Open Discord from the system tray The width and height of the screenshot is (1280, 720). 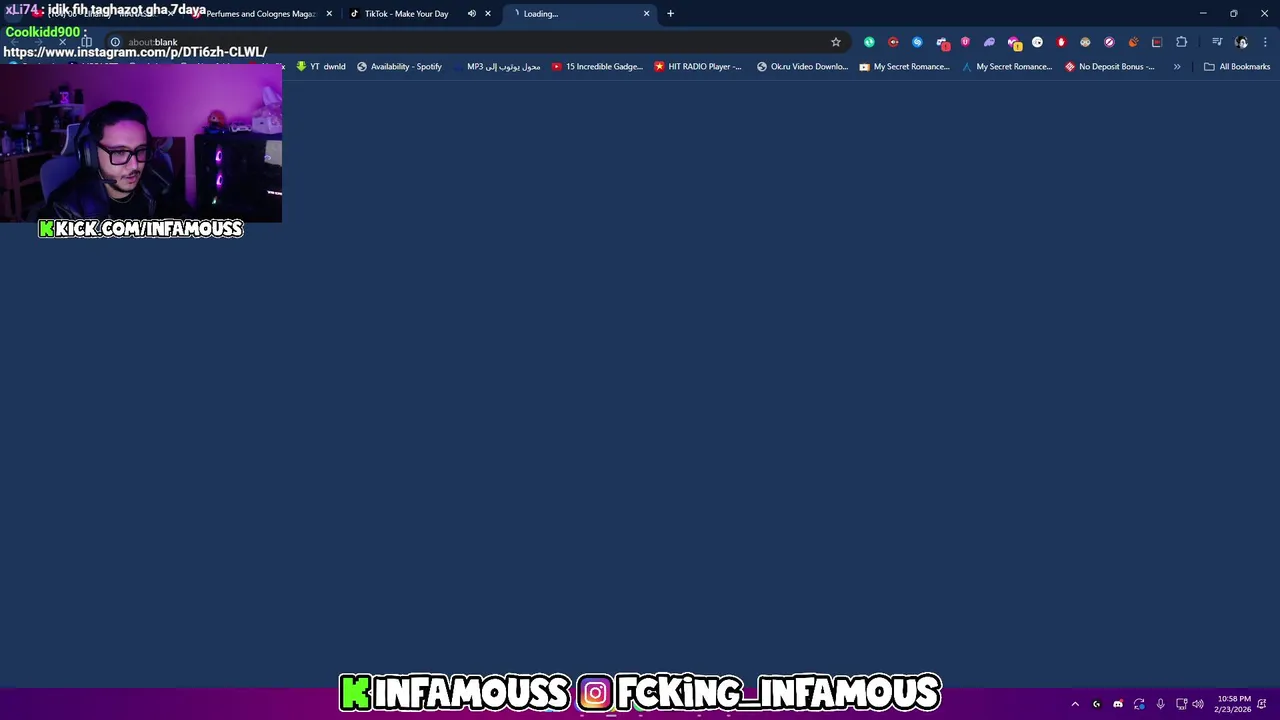click(x=1118, y=704)
